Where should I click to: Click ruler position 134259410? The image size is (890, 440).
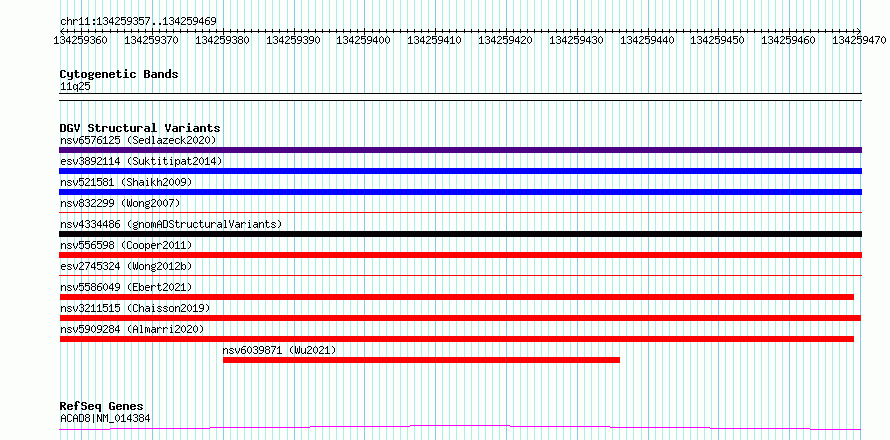(435, 40)
